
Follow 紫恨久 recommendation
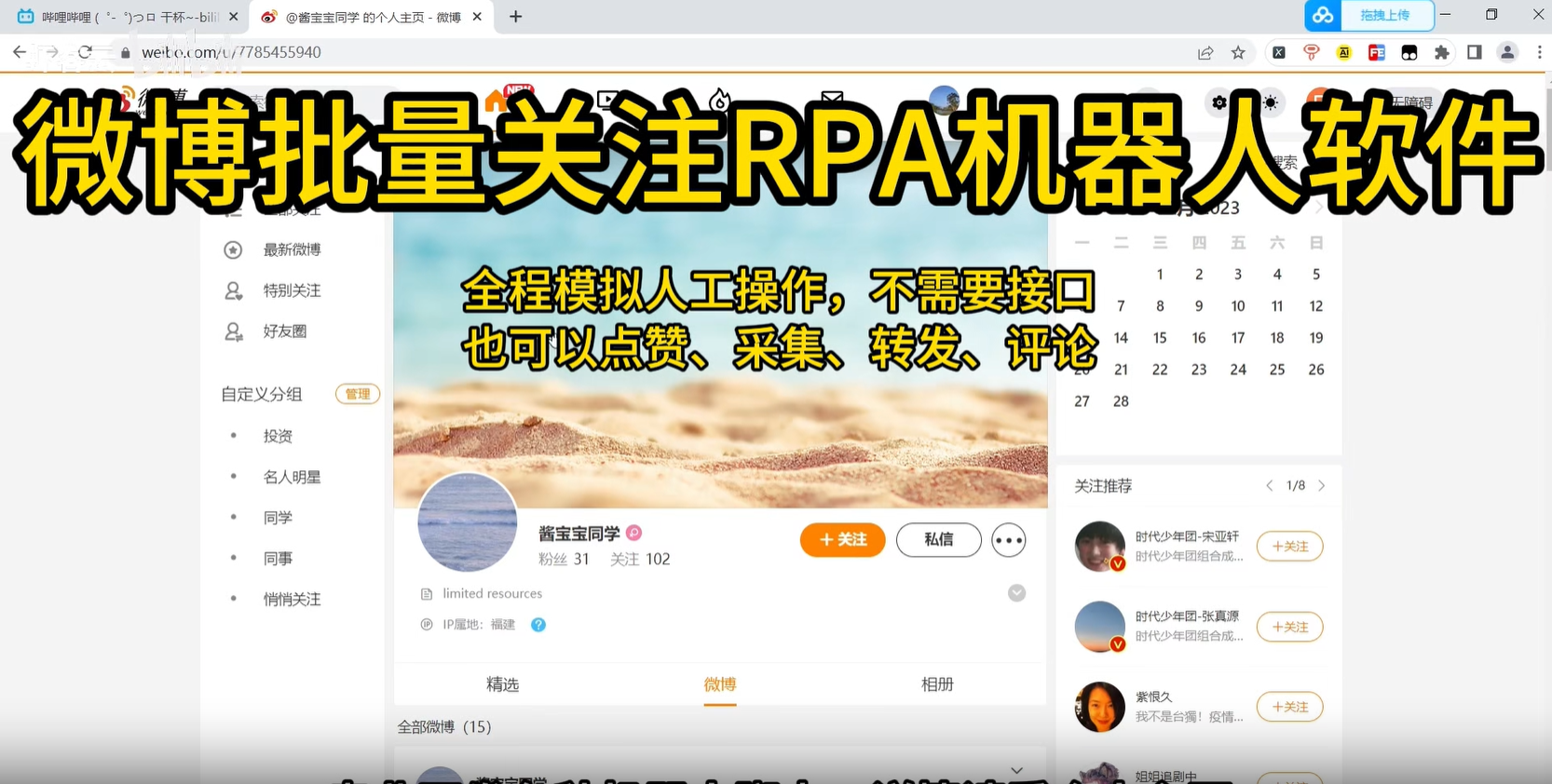(x=1290, y=708)
